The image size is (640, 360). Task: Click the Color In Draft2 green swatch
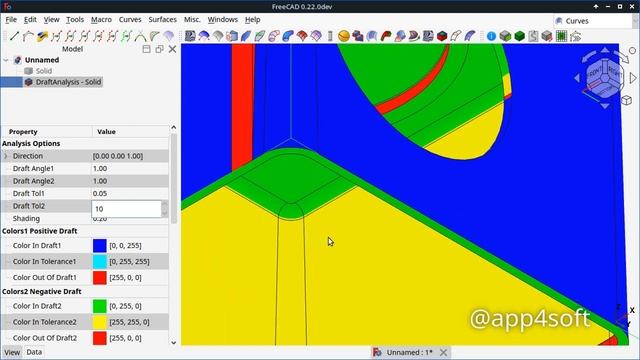coord(100,306)
